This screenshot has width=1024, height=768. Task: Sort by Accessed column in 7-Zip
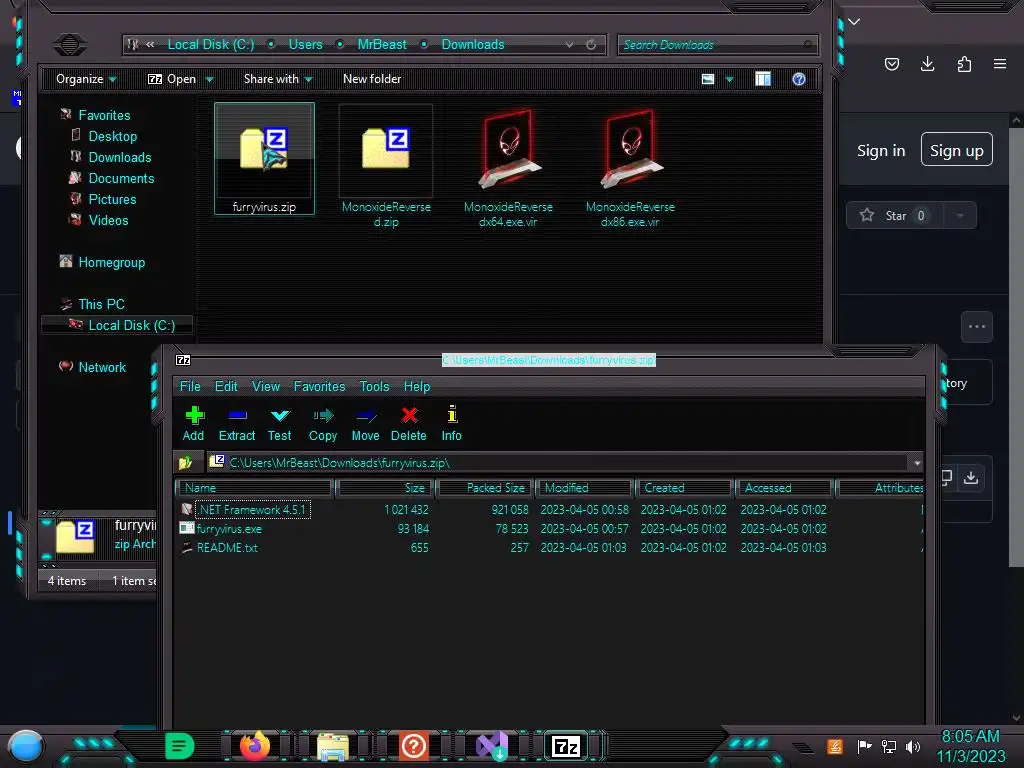784,488
